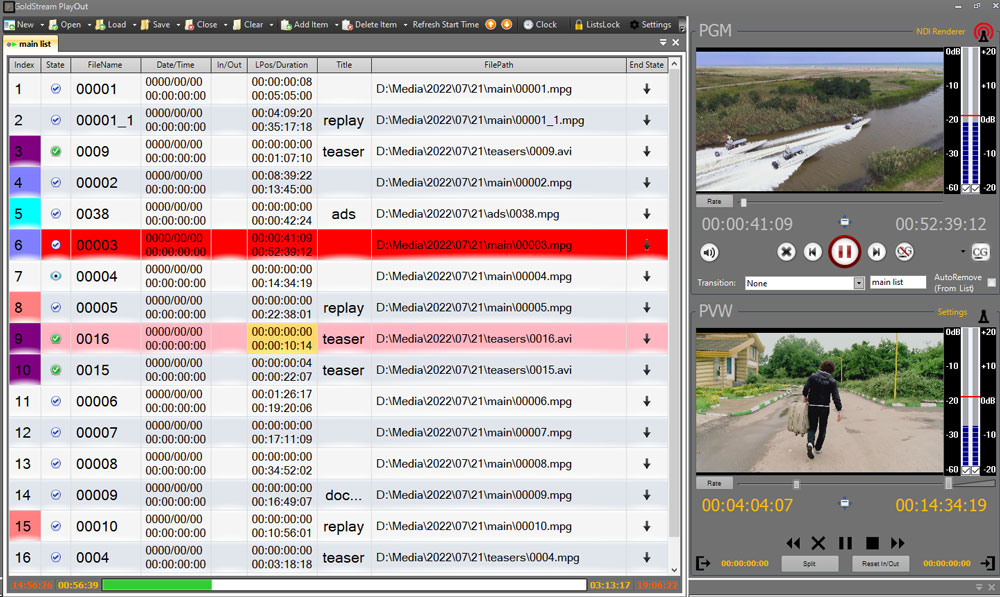Click Add Item in the toolbar
The height and width of the screenshot is (597, 1000).
[x=305, y=24]
